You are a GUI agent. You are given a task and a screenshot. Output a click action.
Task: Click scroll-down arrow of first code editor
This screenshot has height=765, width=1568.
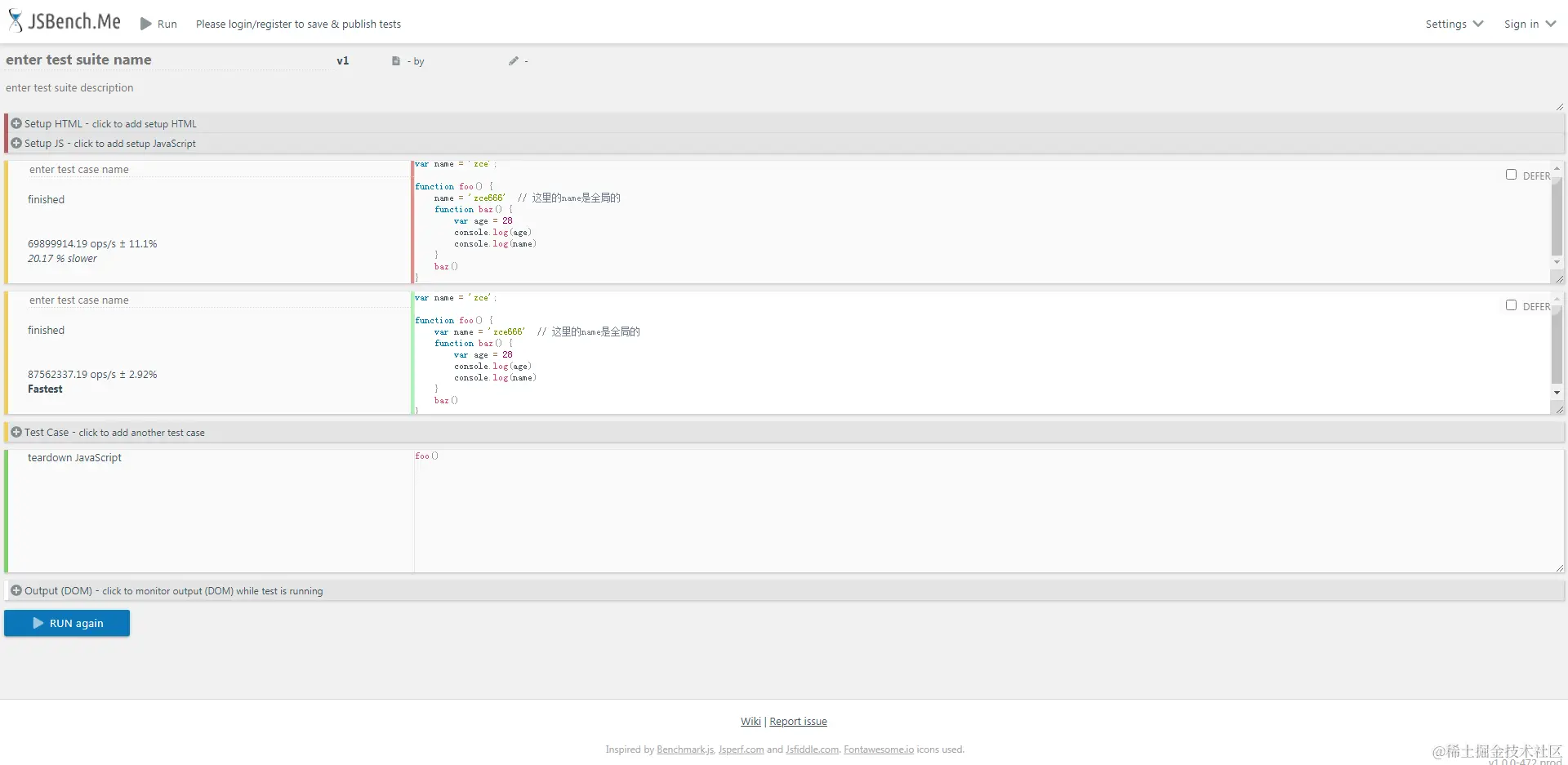pos(1557,262)
